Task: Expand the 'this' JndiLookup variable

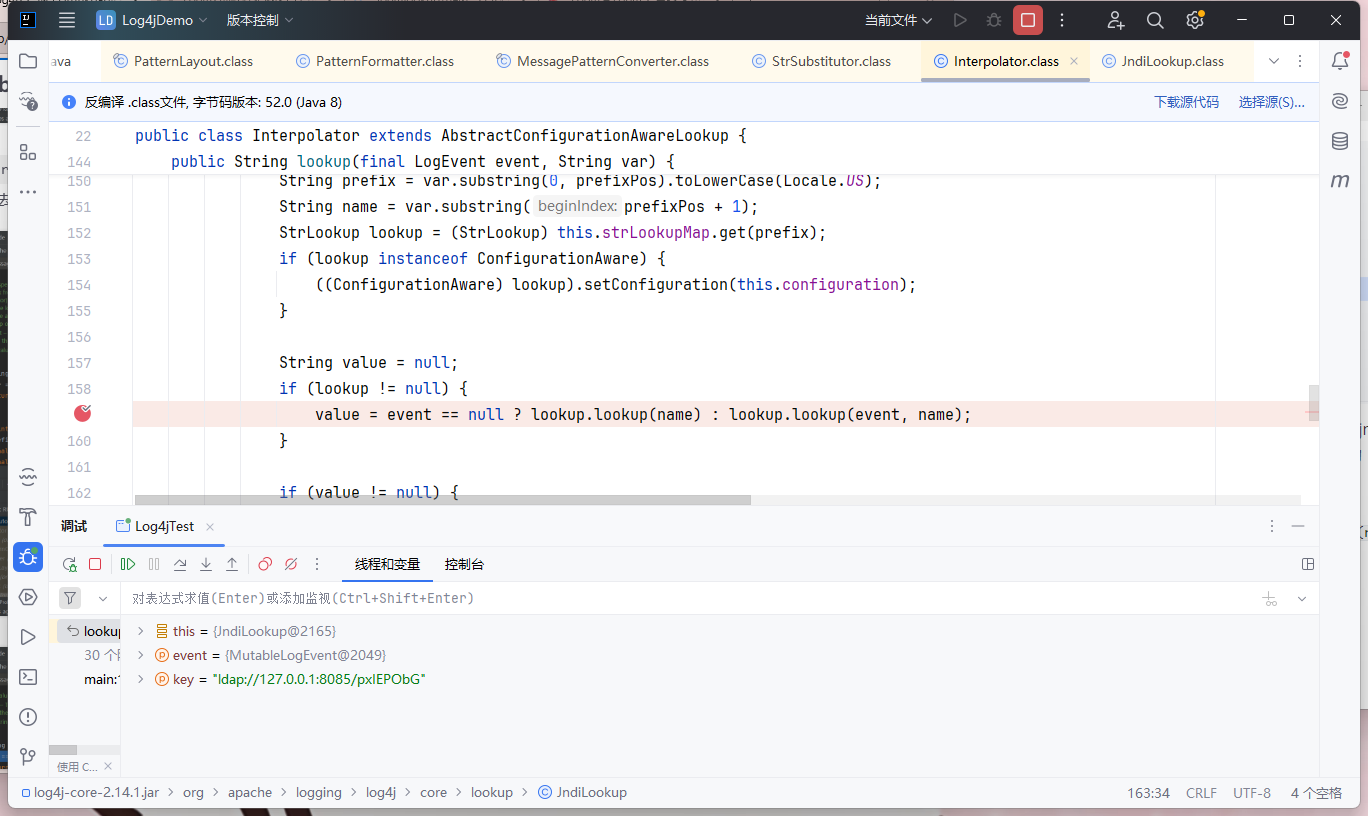Action: (141, 631)
